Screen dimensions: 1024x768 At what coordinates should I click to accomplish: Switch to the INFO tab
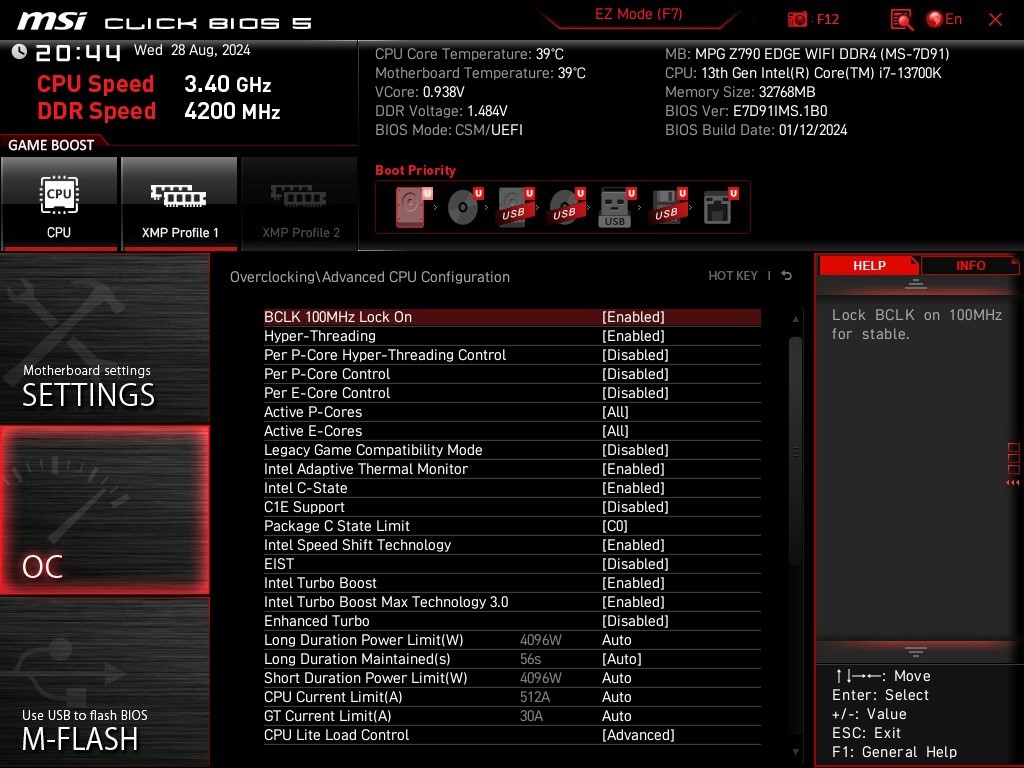(970, 266)
